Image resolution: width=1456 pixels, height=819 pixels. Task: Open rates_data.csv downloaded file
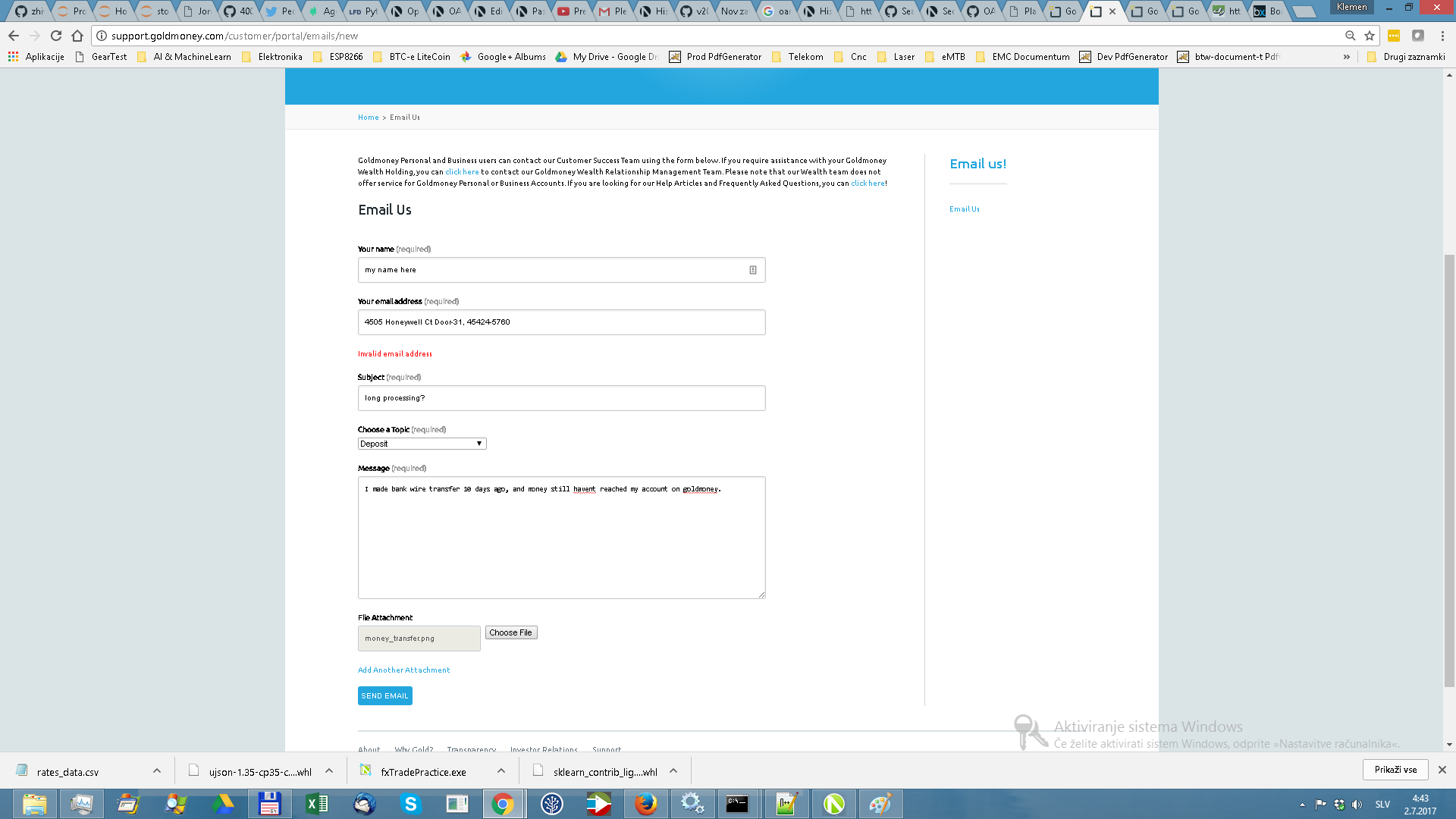point(67,772)
